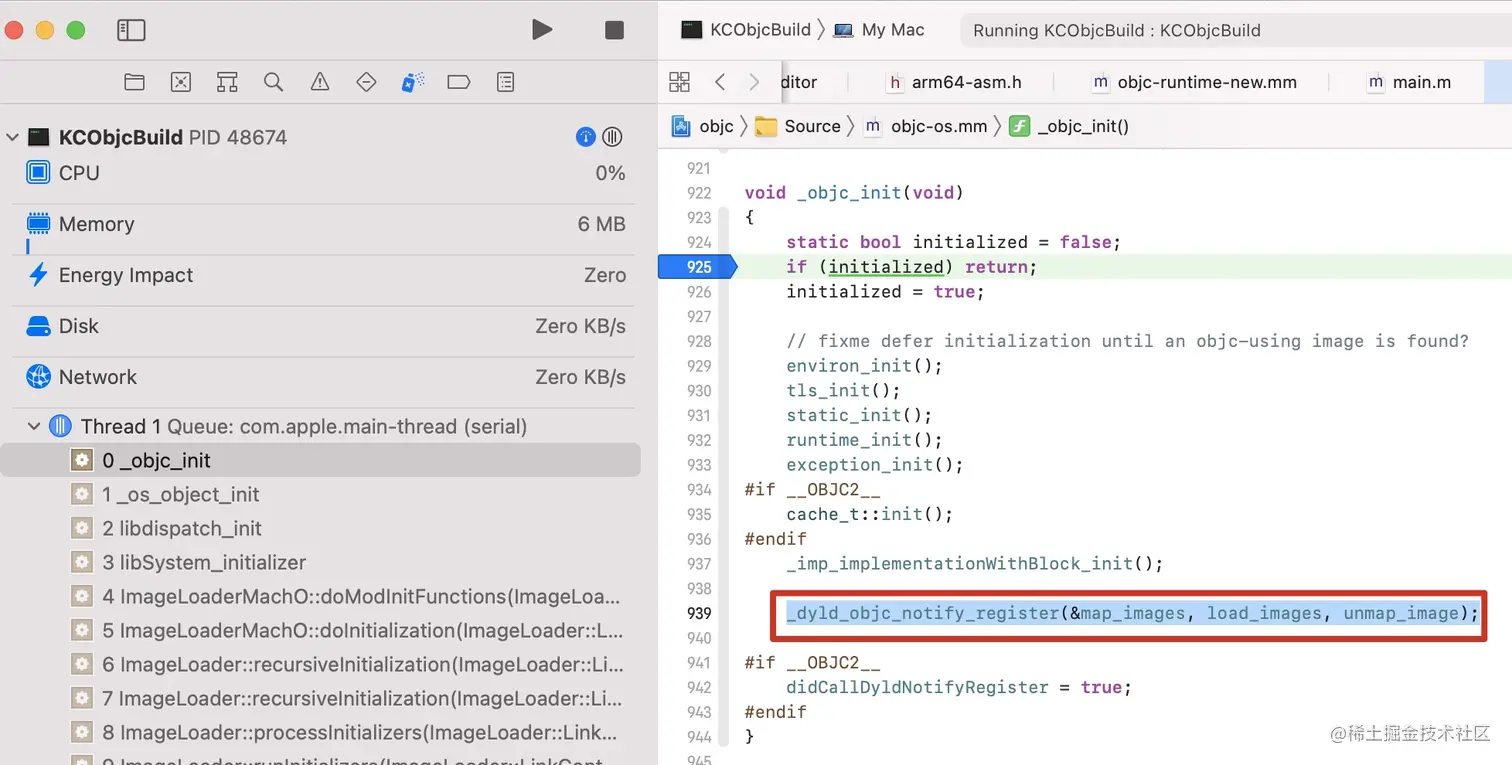This screenshot has height=765, width=1512.
Task: Open the Report navigator list icon
Action: click(505, 81)
